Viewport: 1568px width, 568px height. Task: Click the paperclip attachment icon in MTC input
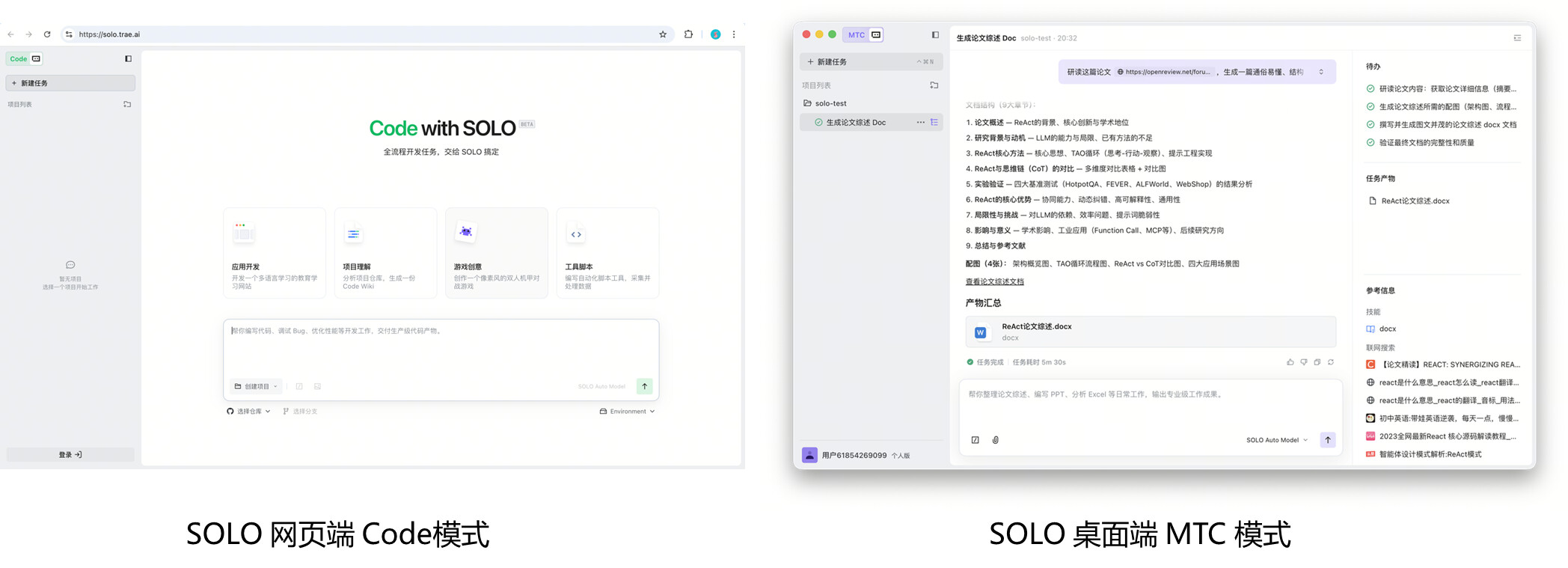(x=995, y=440)
